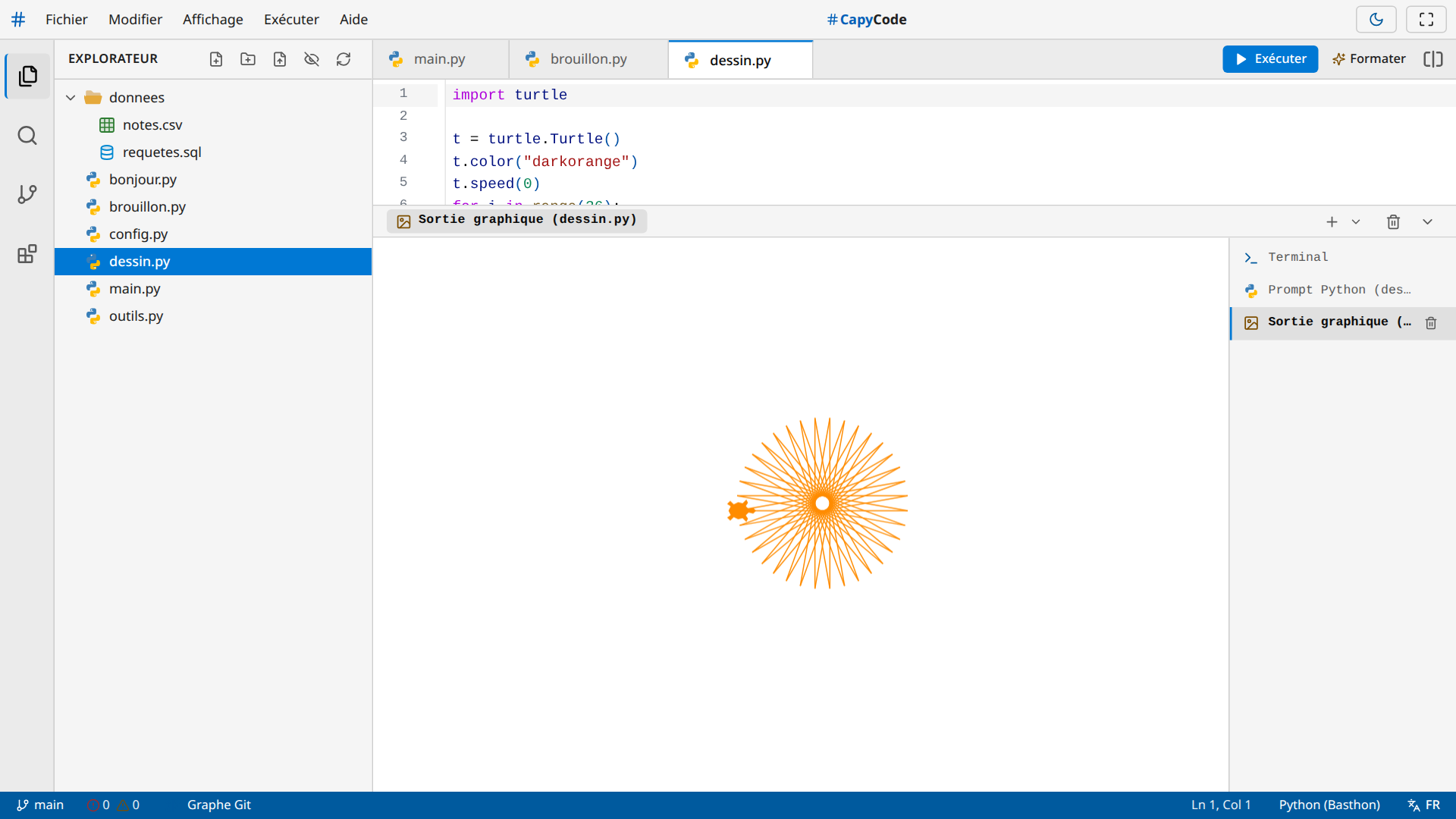
Task: Refresh the Explorer file list
Action: (344, 59)
